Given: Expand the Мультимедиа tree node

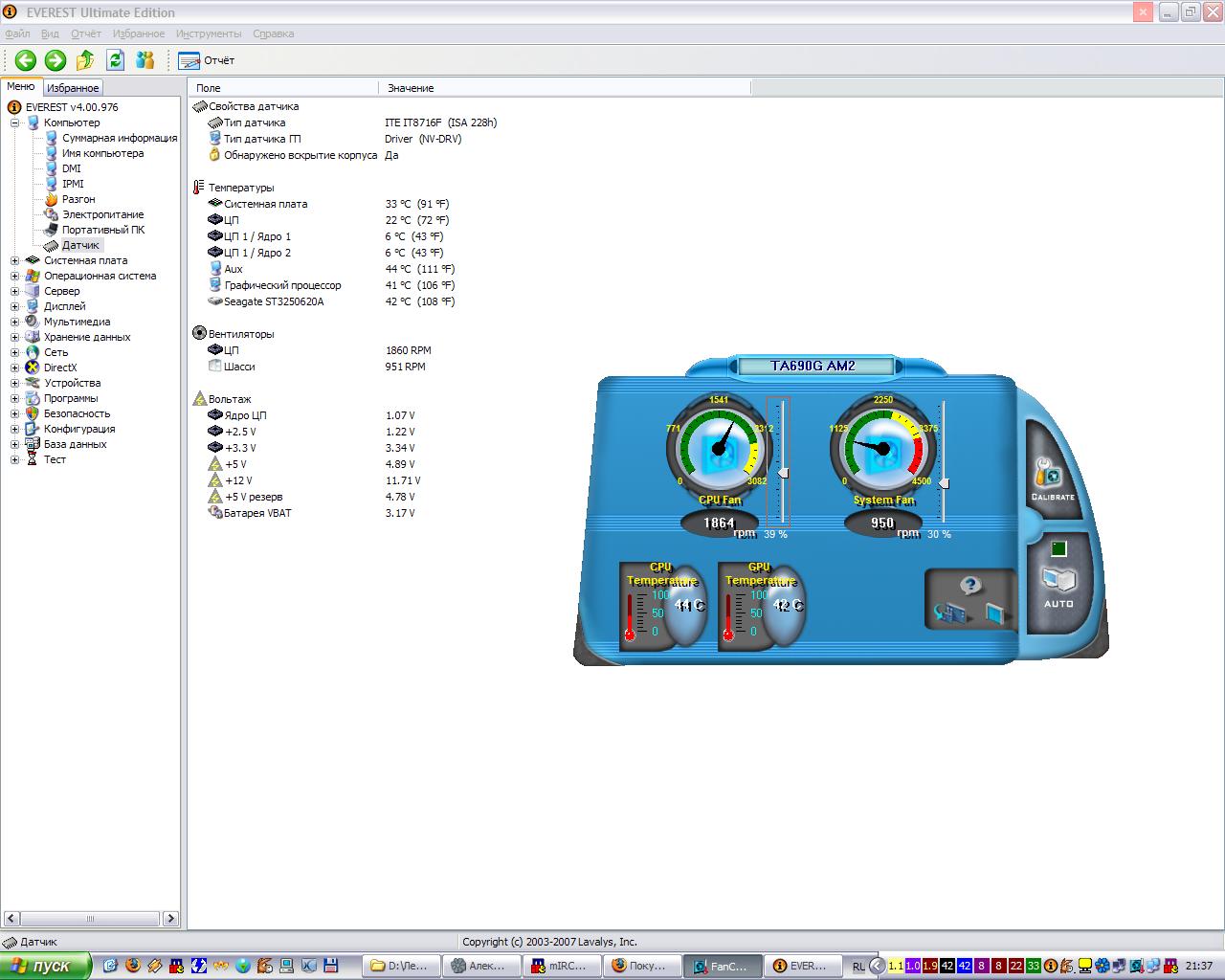Looking at the screenshot, I should (14, 322).
